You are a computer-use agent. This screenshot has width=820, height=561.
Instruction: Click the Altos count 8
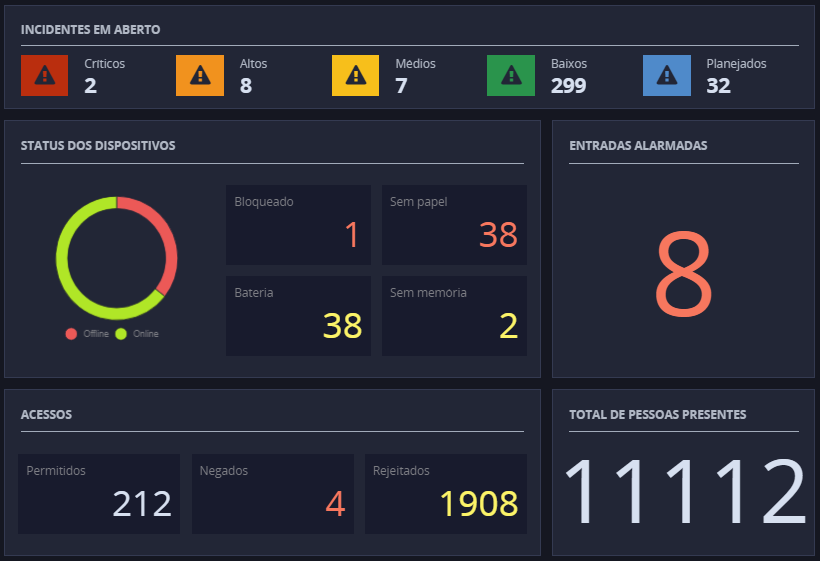[246, 86]
